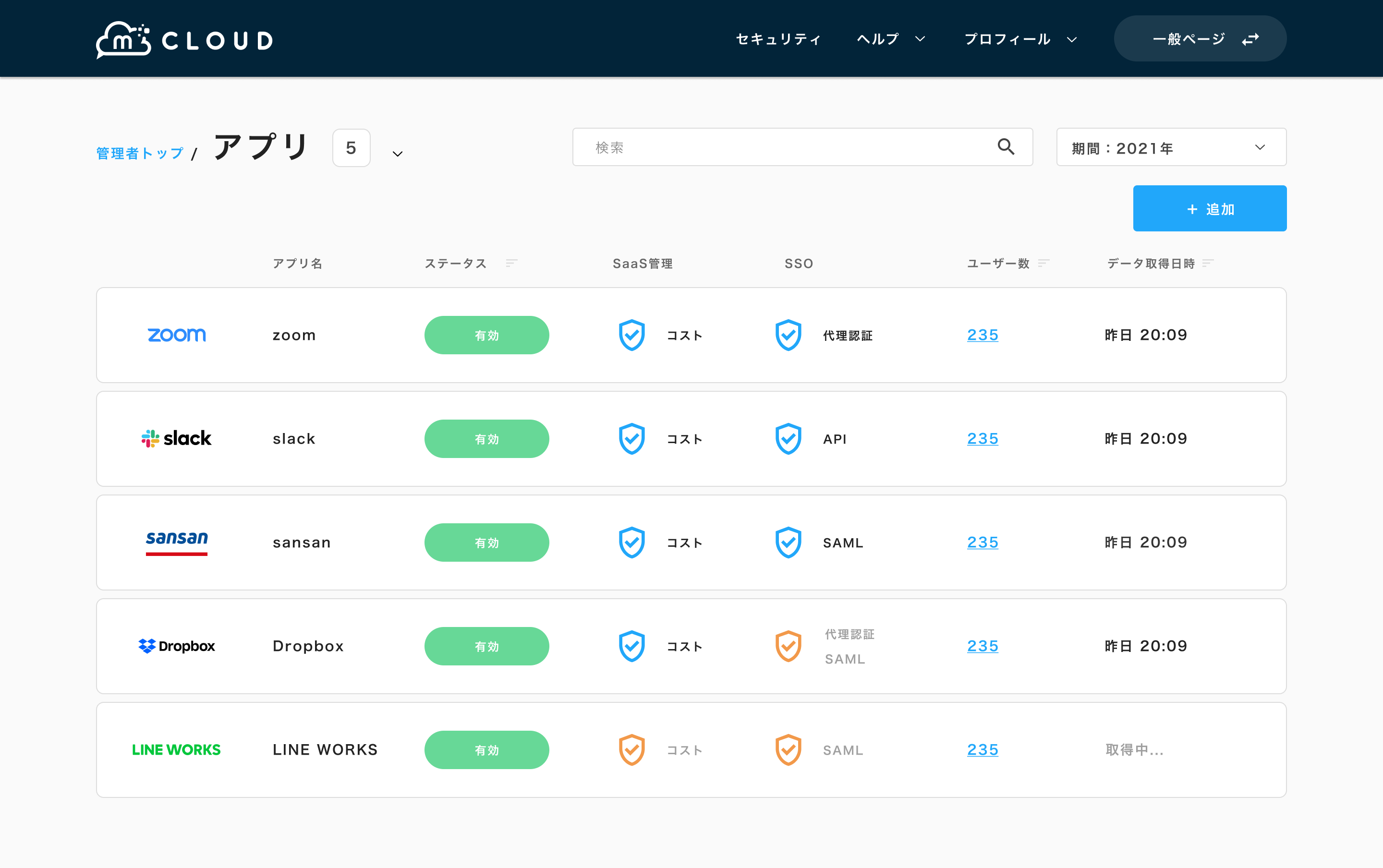Viewport: 1383px width, 868px height.
Task: Expand the chevron next to count 5
Action: pyautogui.click(x=397, y=154)
